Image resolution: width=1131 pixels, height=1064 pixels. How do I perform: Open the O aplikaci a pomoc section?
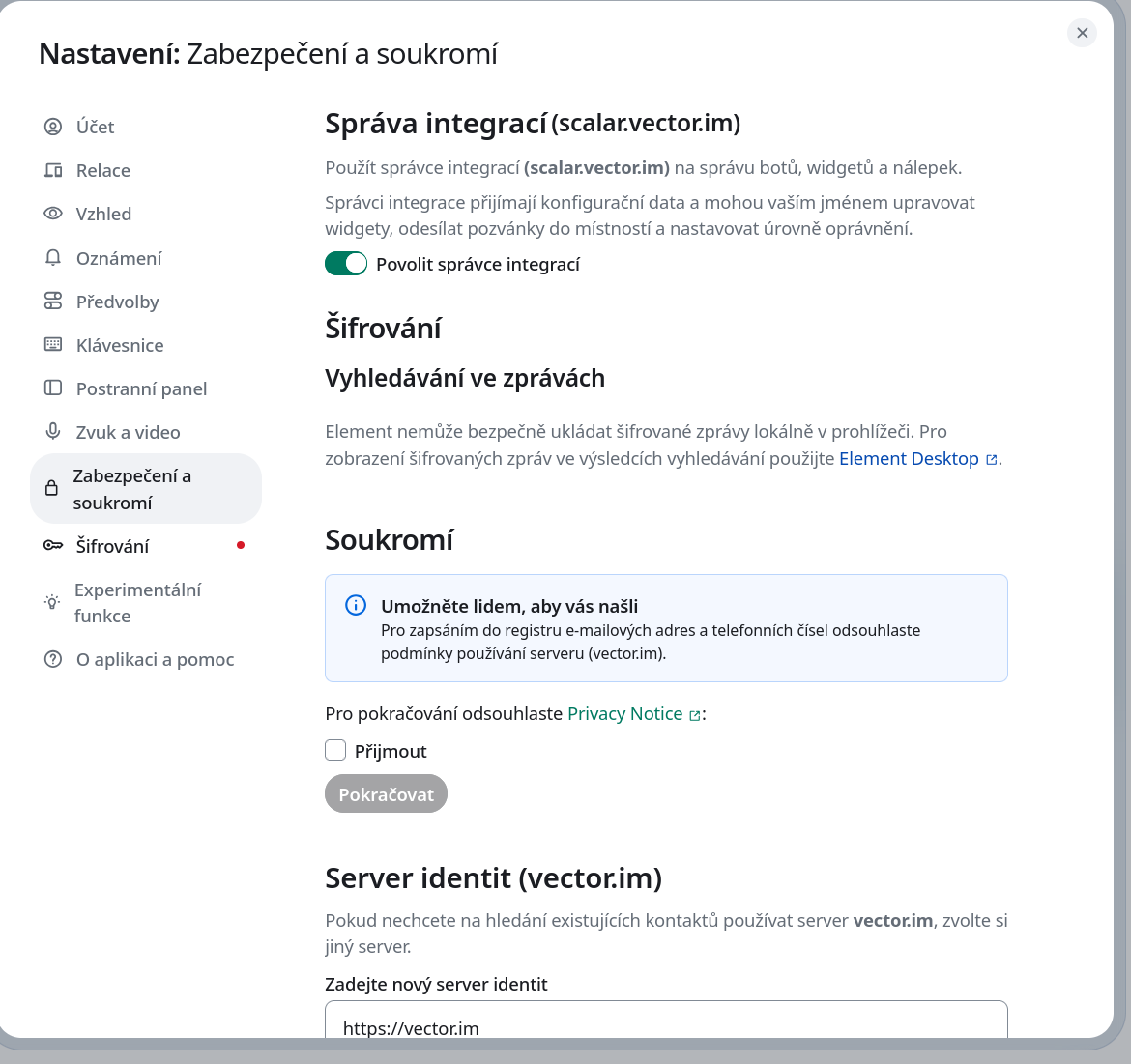tap(155, 659)
